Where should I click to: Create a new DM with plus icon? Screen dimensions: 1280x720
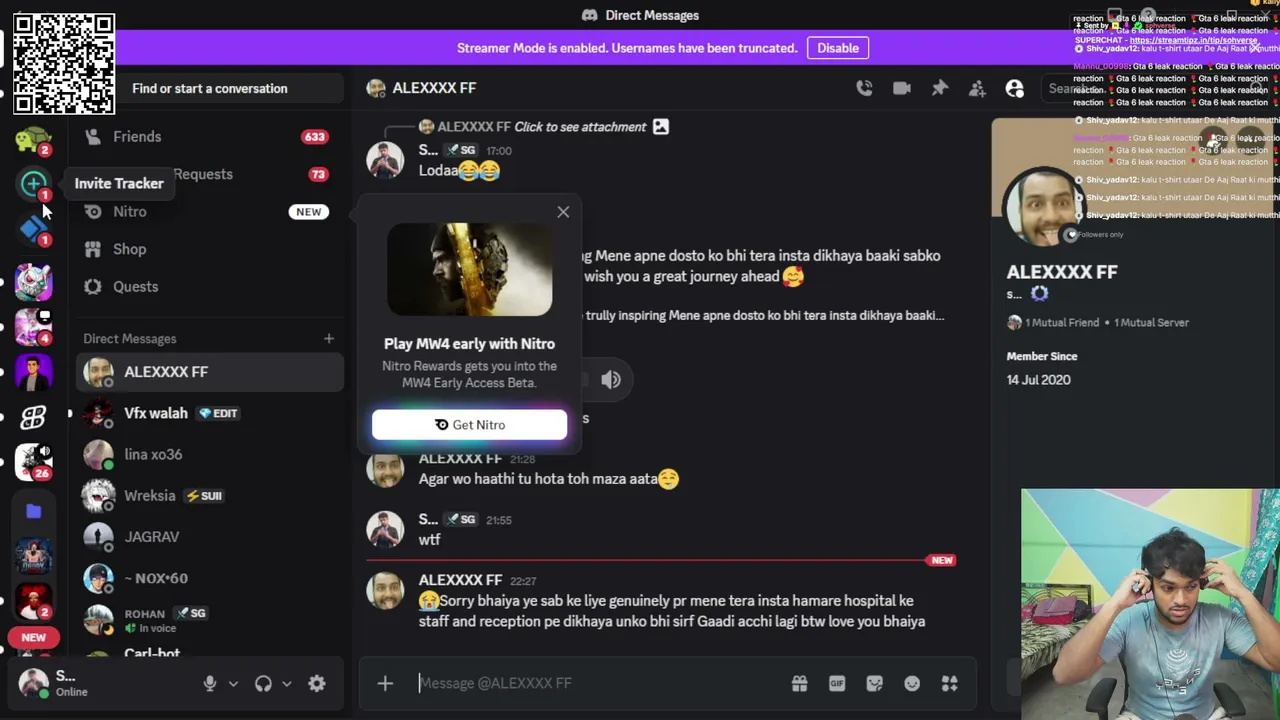pyautogui.click(x=328, y=339)
